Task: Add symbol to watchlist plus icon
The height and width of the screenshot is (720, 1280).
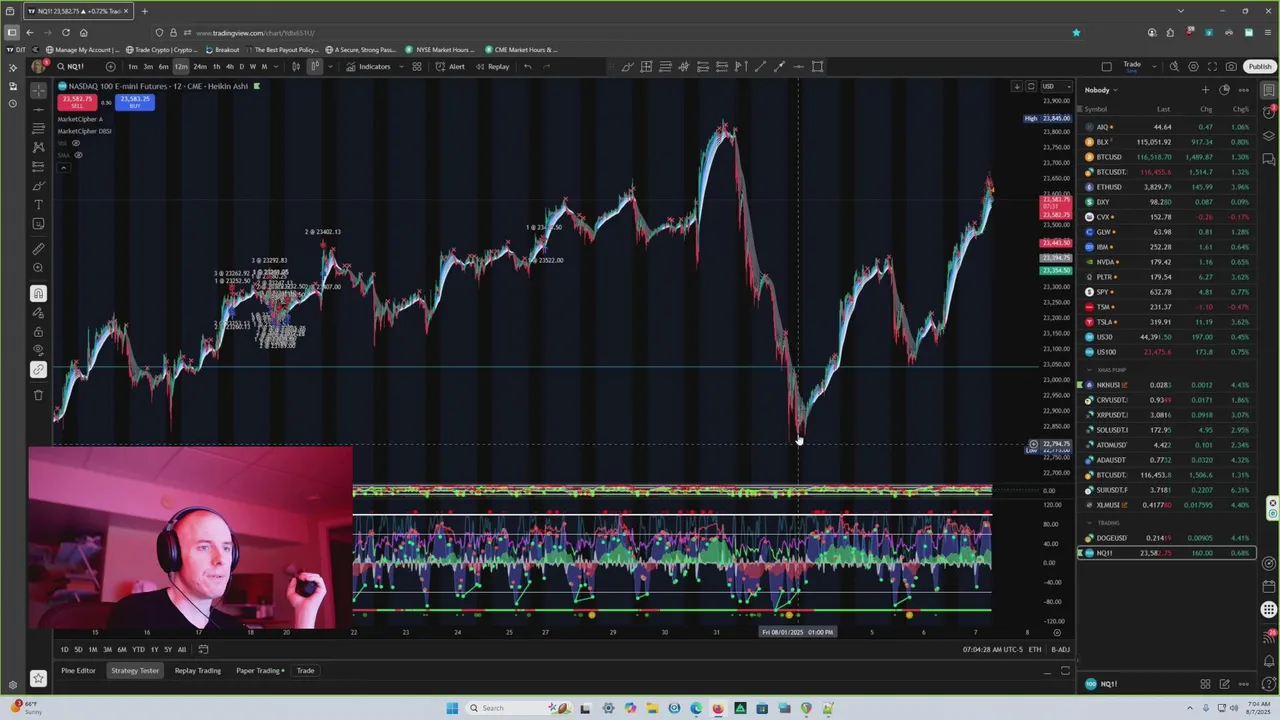Action: (x=1205, y=90)
